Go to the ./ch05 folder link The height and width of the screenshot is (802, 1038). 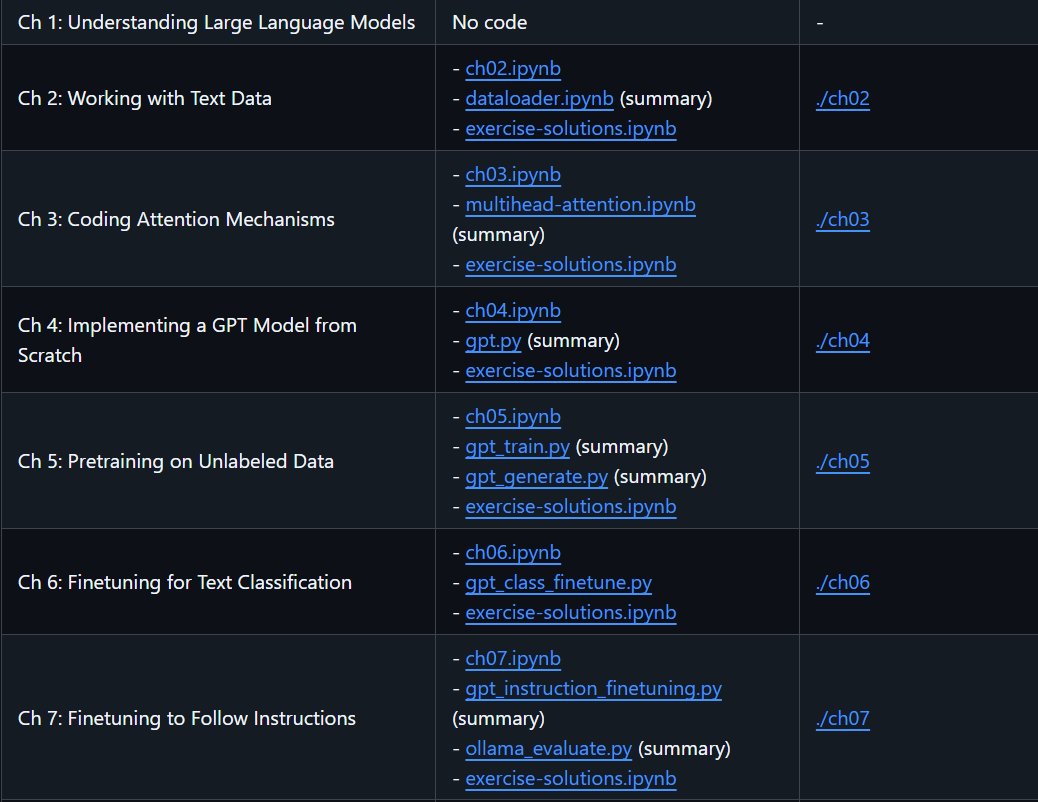tap(843, 462)
